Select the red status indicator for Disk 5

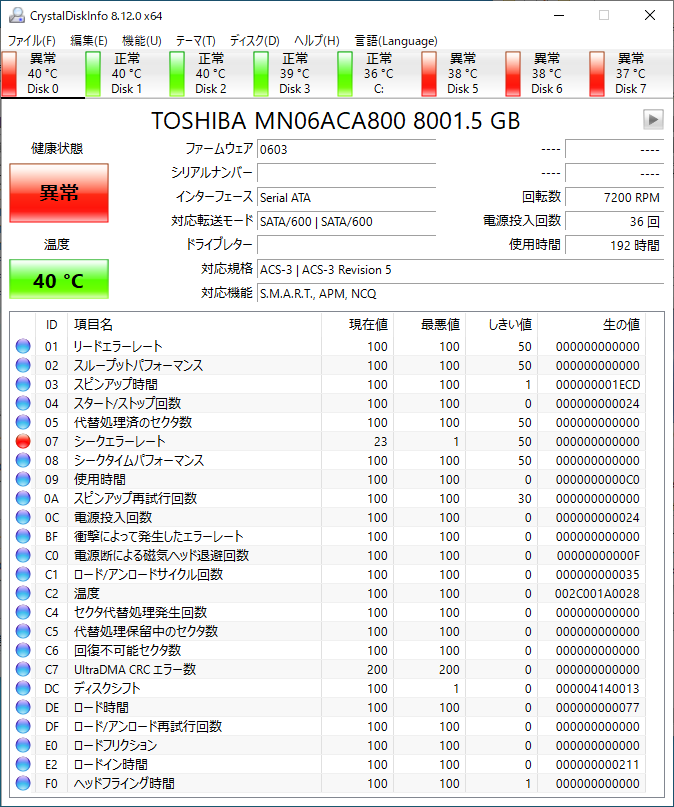pos(429,74)
